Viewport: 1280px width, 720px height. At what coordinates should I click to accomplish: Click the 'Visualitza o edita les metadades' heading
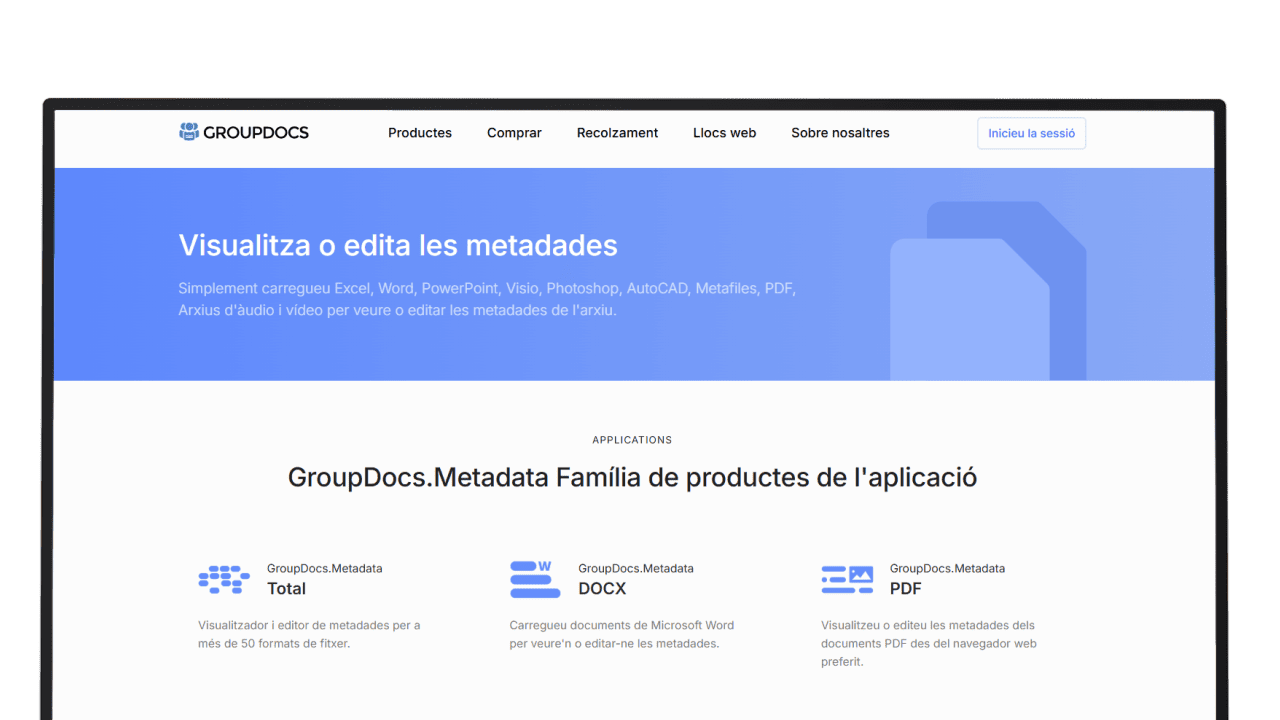398,245
